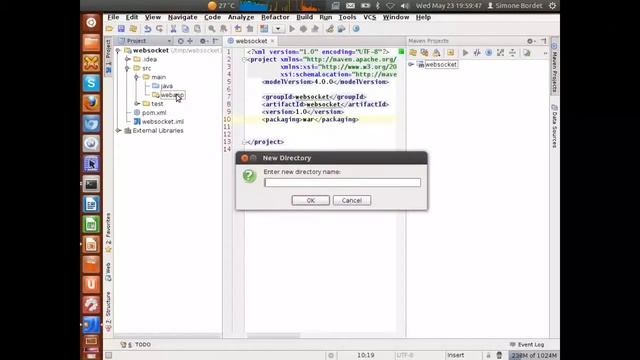The height and width of the screenshot is (360, 640).
Task: Toggle fold marker at closing project tag
Action: pos(244,142)
